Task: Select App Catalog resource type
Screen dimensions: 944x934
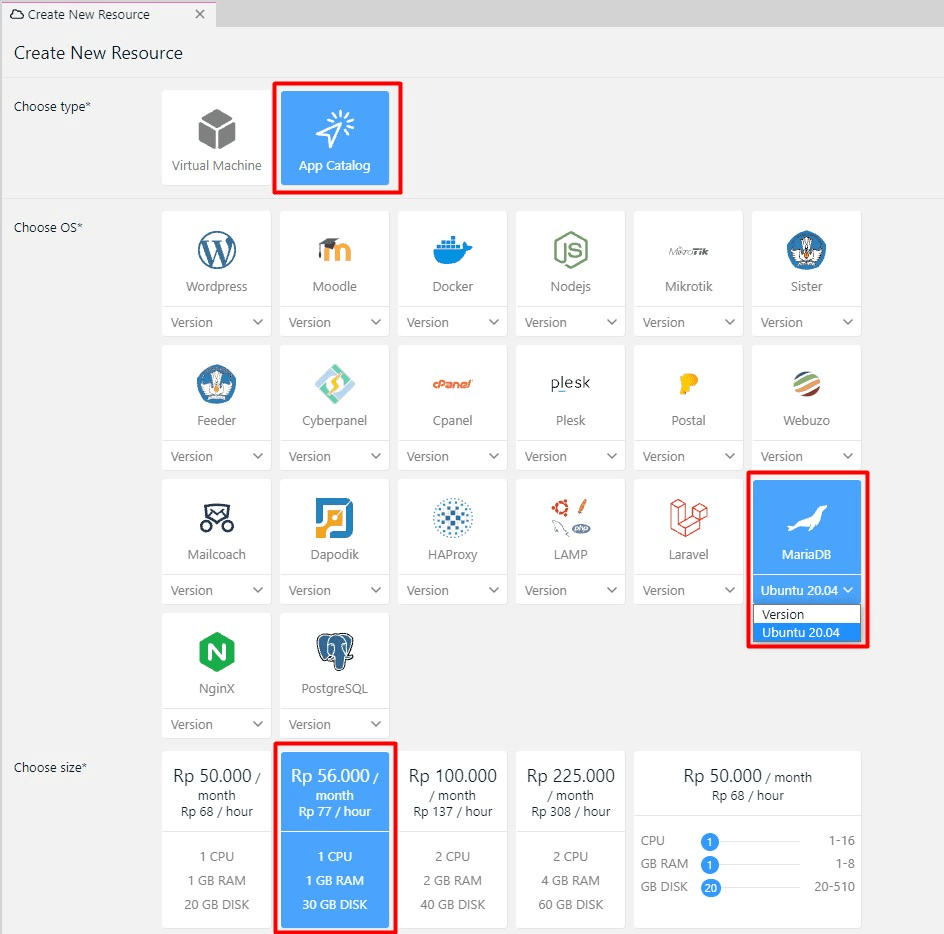Action: [334, 138]
